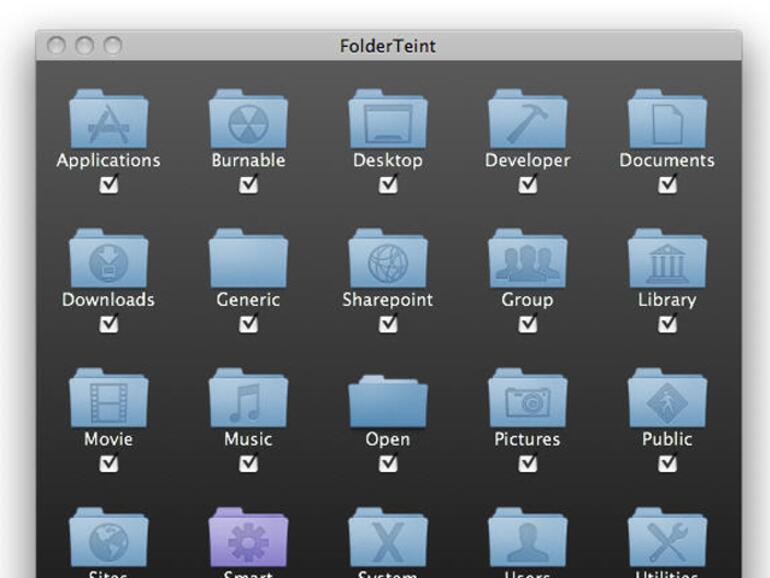Screen dimensions: 770x578
Task: Select the Open folder icon
Action: (388, 401)
